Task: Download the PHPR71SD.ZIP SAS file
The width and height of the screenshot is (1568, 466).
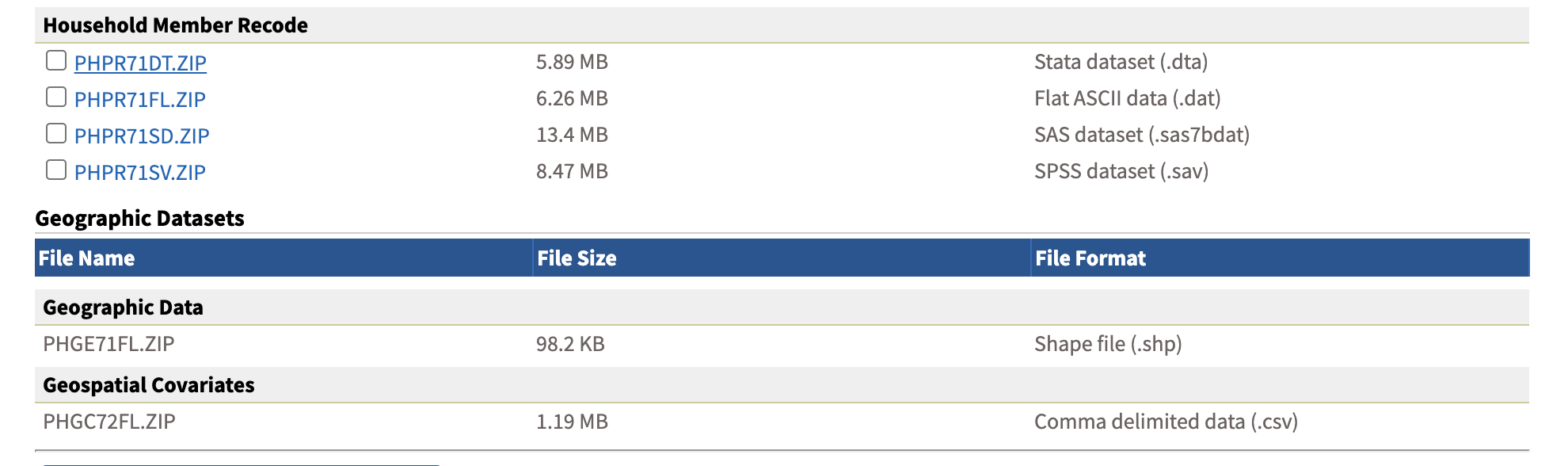Action: click(x=142, y=136)
